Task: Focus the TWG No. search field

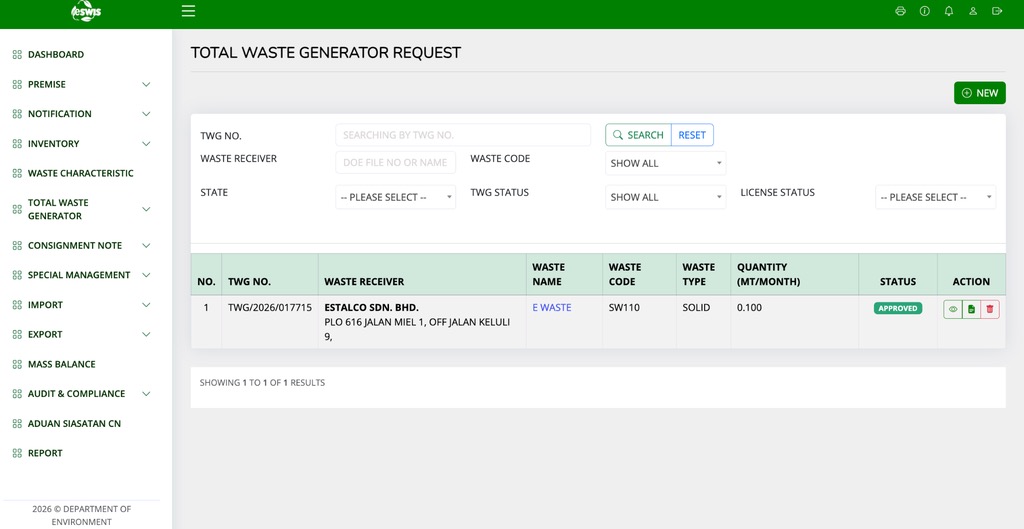Action: coord(463,135)
